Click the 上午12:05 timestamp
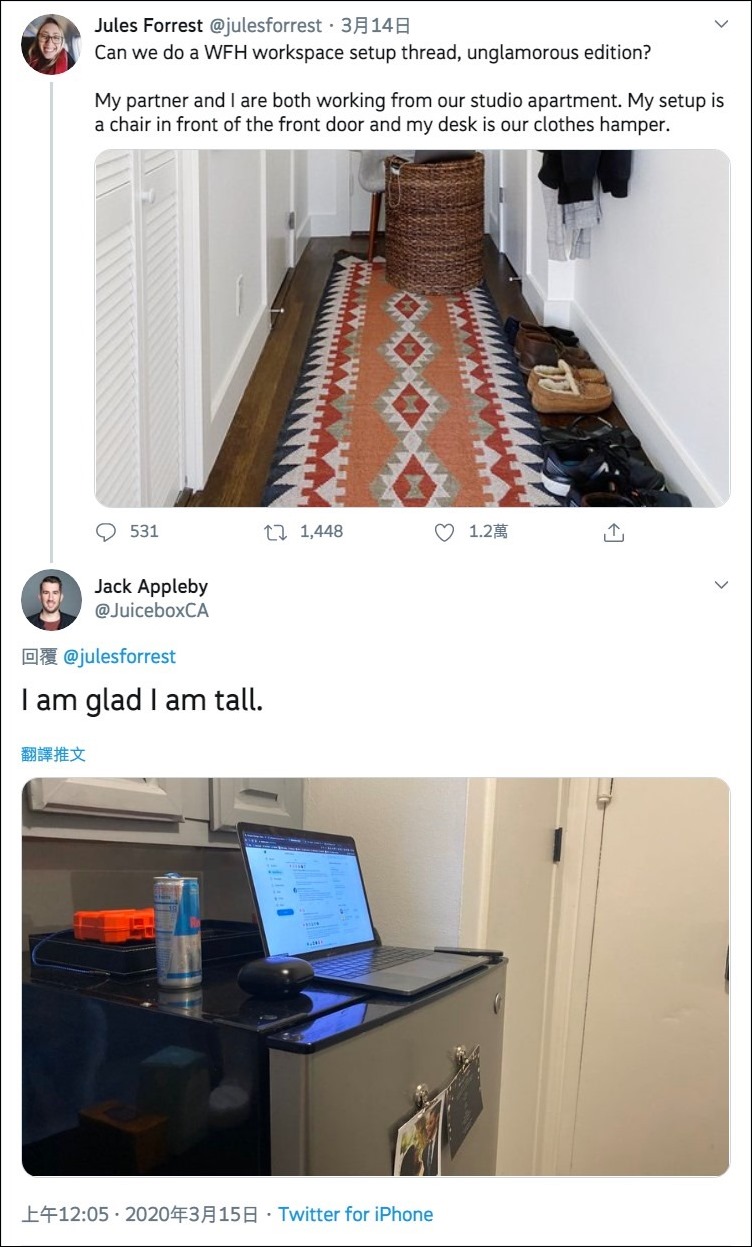 (x=63, y=1214)
